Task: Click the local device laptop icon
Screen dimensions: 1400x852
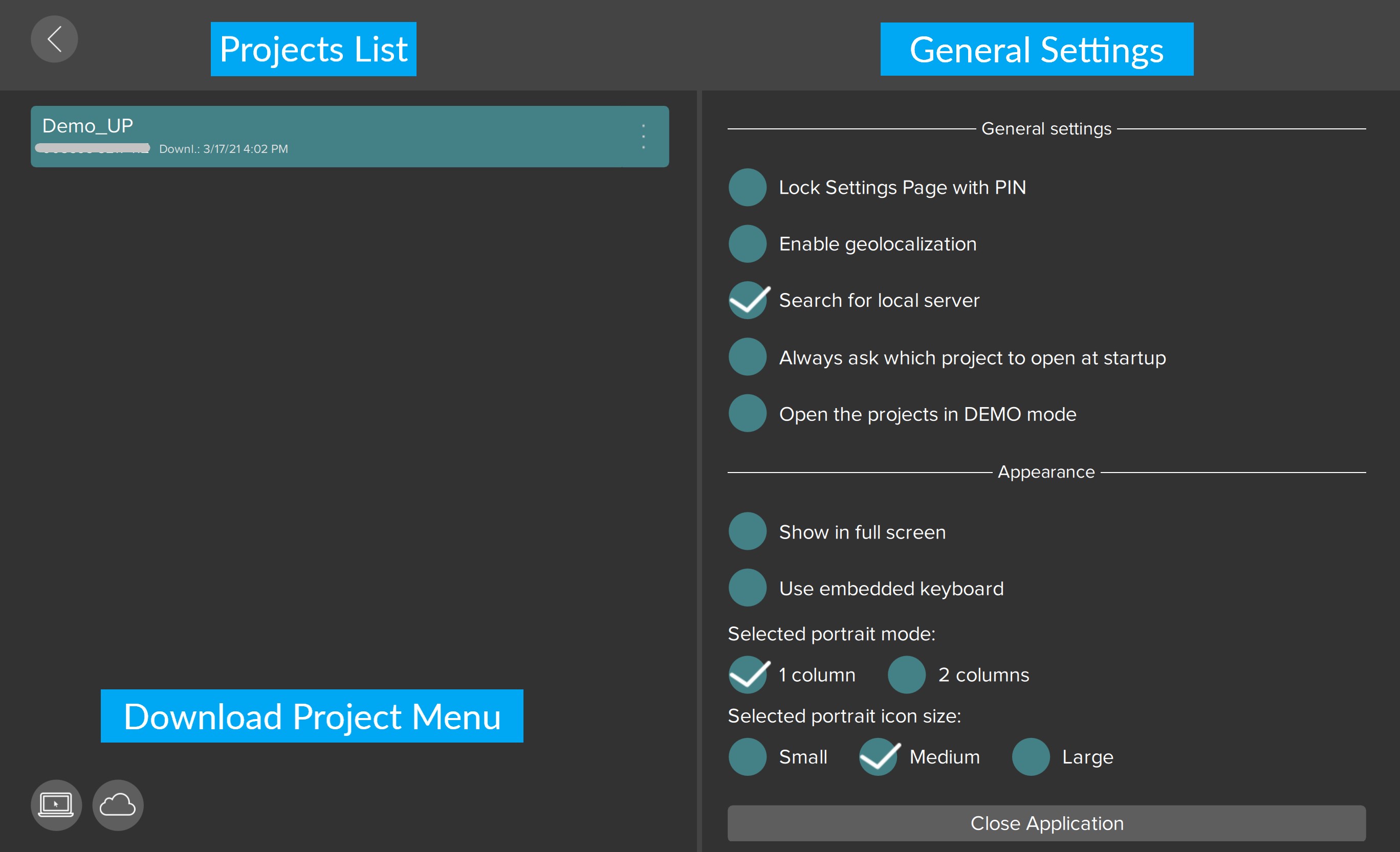Action: tap(56, 804)
